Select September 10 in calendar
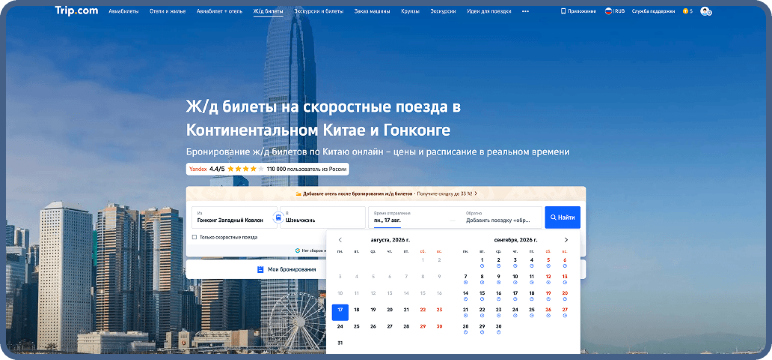 click(515, 278)
